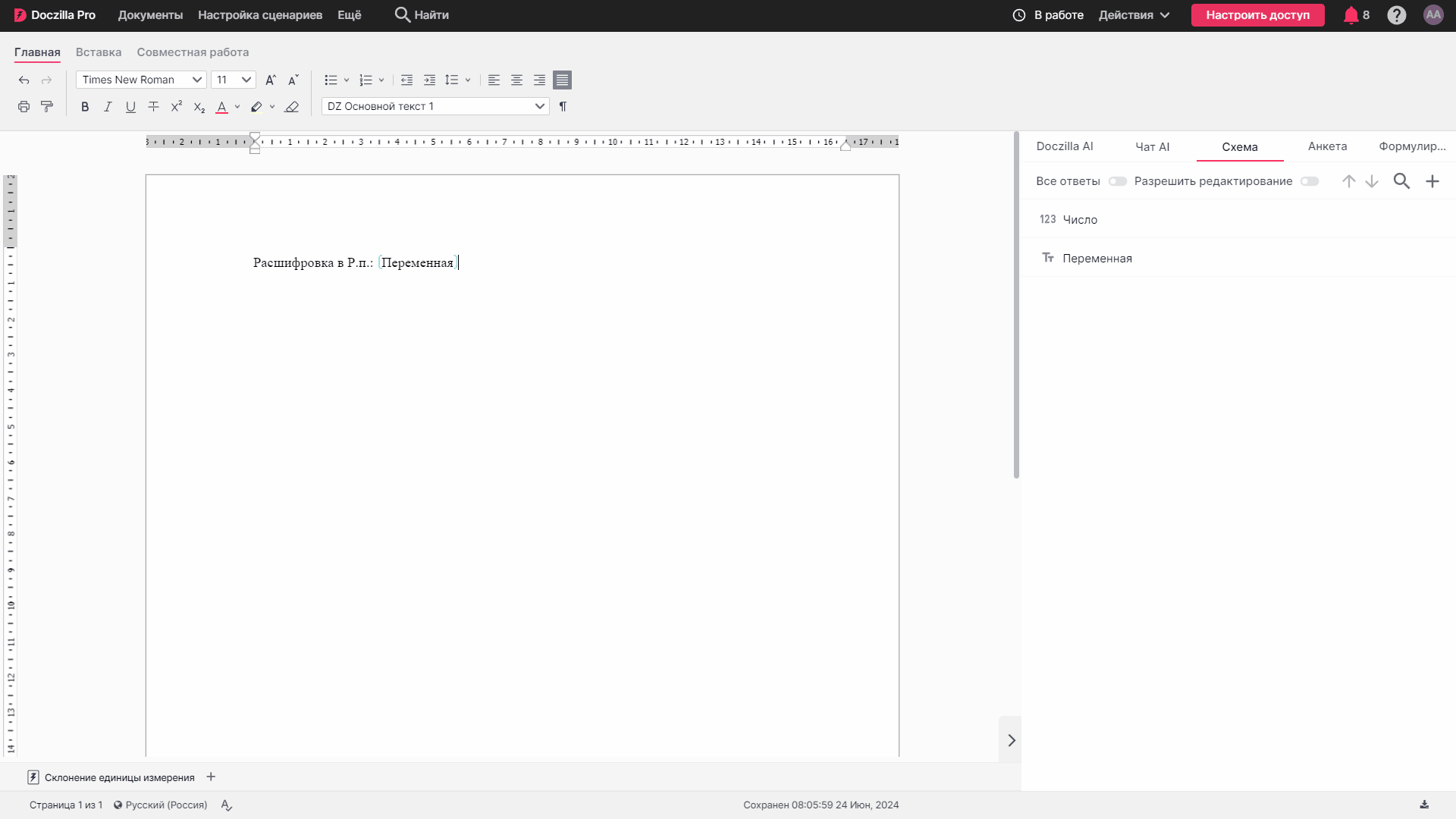Align text to the left
Image resolution: width=1456 pixels, height=819 pixels.
click(494, 80)
